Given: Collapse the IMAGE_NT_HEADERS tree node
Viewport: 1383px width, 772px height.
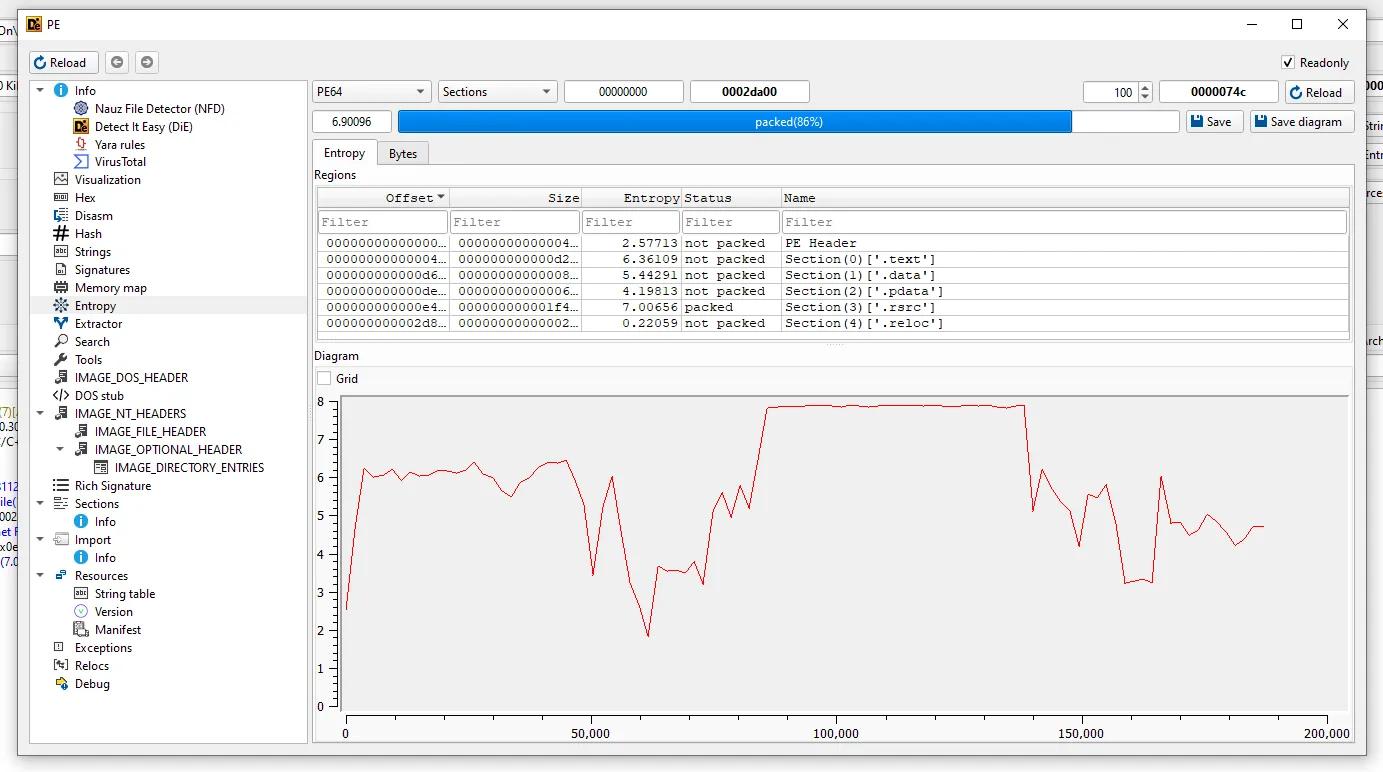Looking at the screenshot, I should pyautogui.click(x=41, y=414).
